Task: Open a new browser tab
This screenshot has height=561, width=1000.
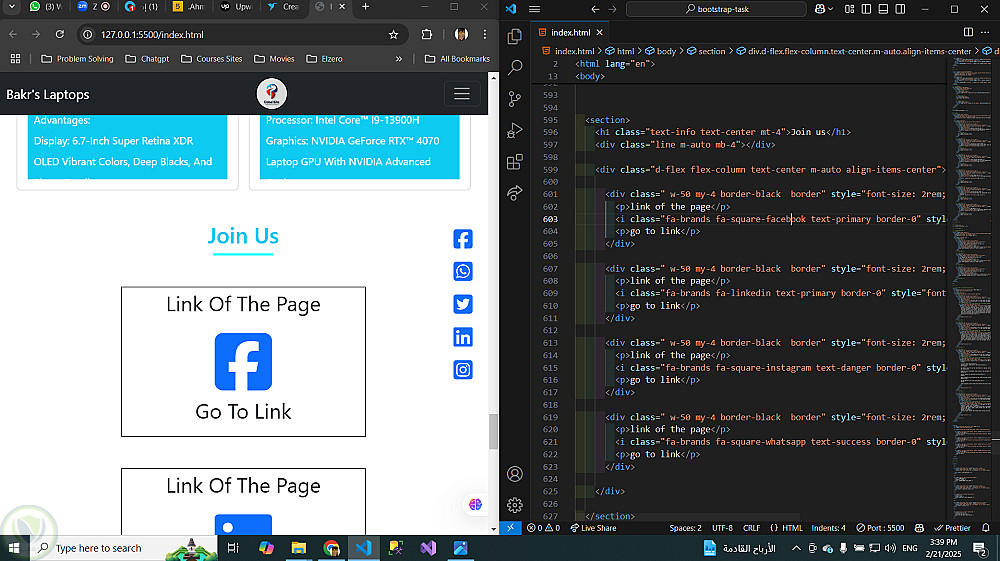Action: coord(365,6)
